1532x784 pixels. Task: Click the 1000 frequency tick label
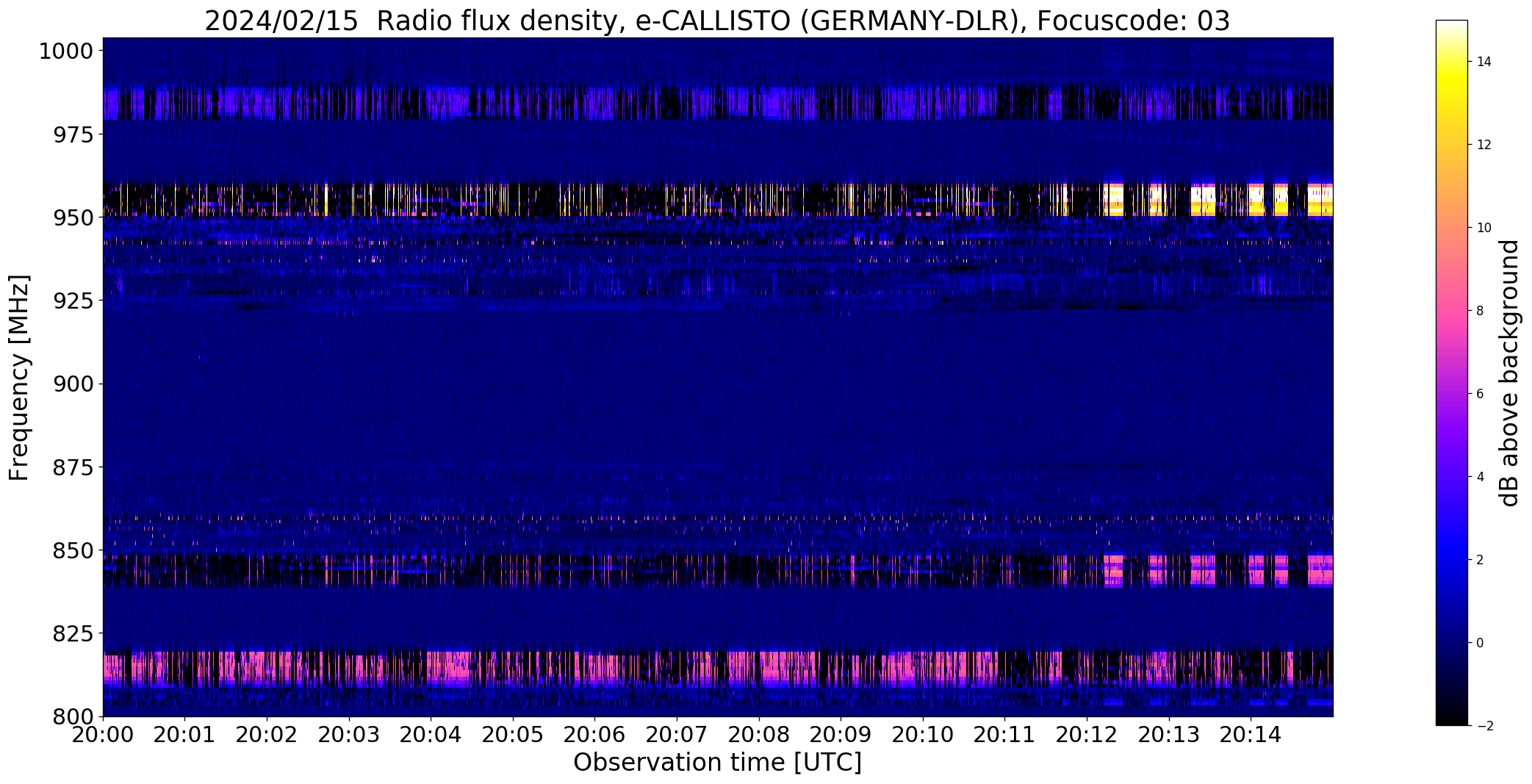pos(66,51)
